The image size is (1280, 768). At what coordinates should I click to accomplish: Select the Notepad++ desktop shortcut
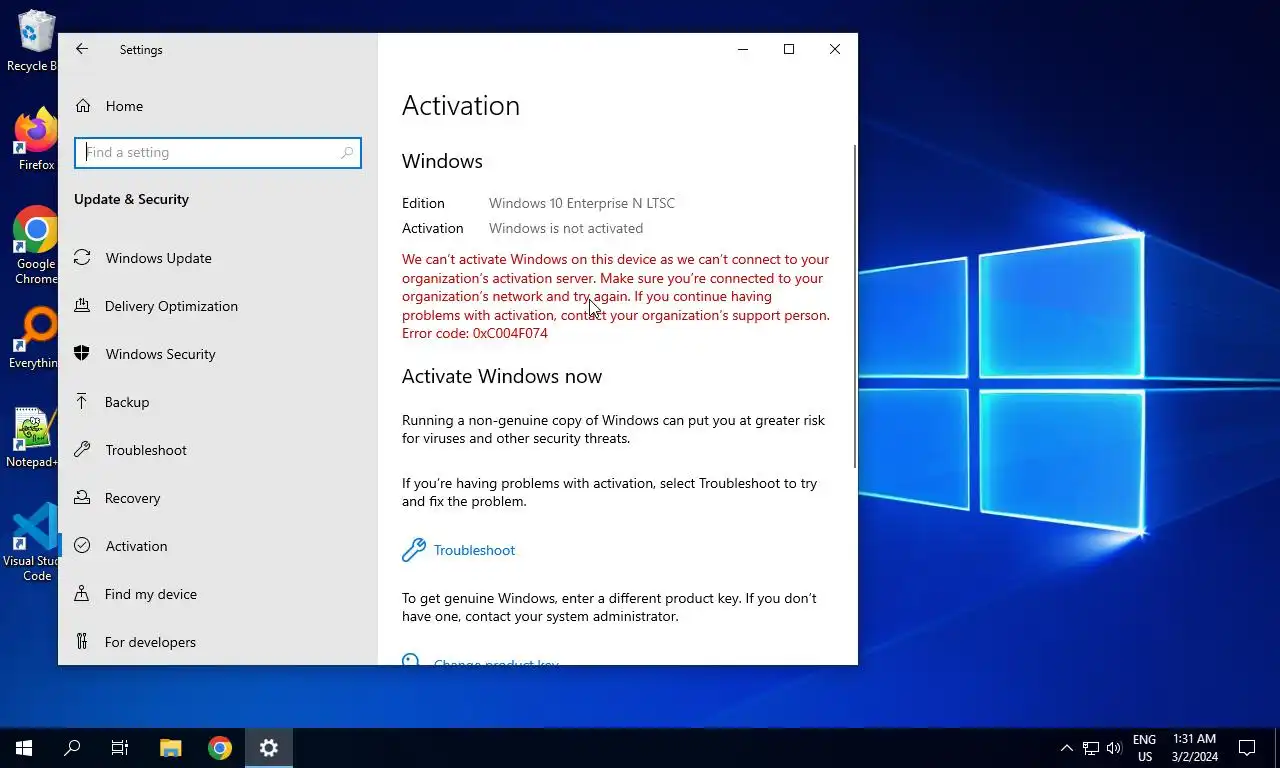click(32, 438)
